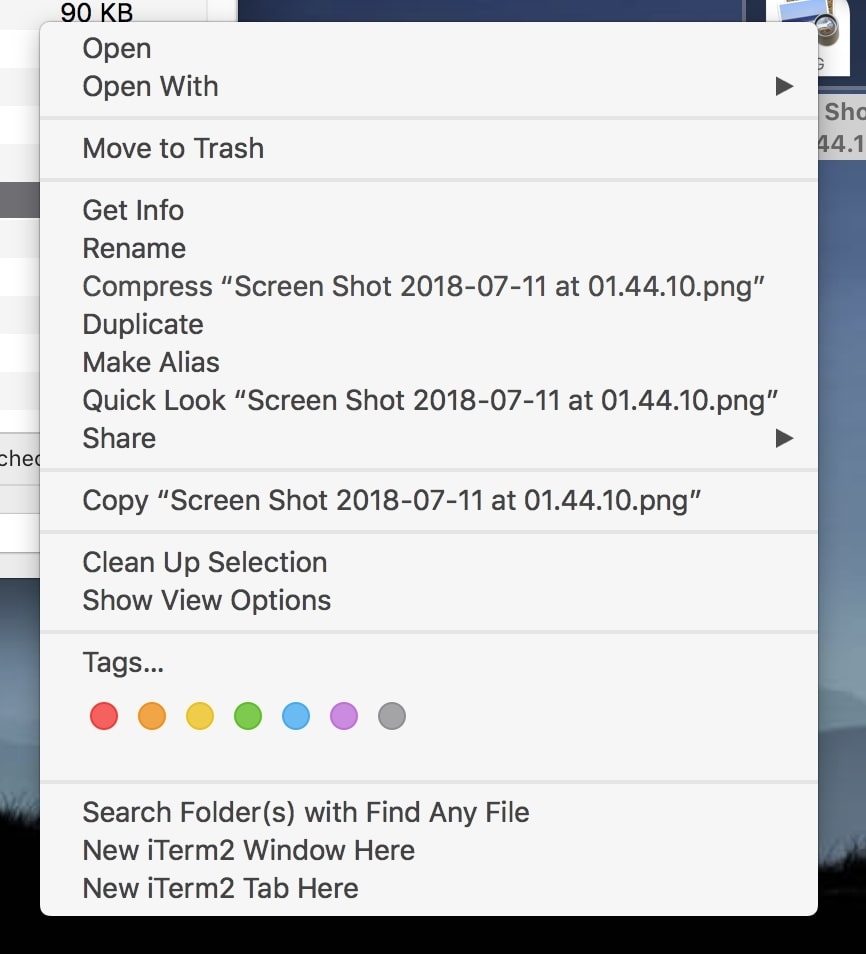
Task: Apply the gray tag color
Action: point(392,716)
